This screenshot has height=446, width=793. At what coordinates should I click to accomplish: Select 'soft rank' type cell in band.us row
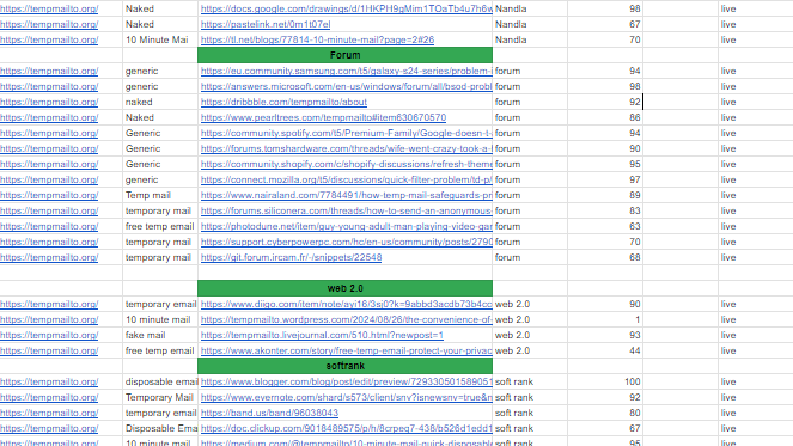530,413
